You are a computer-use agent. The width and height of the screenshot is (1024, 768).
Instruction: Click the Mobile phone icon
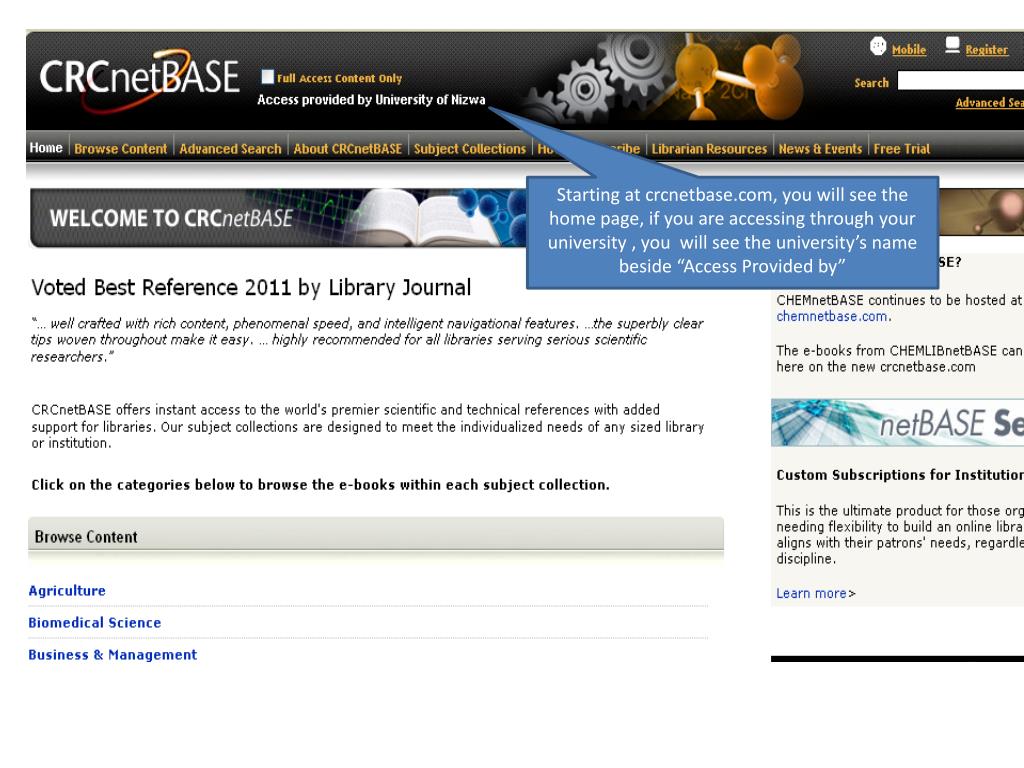[x=878, y=46]
